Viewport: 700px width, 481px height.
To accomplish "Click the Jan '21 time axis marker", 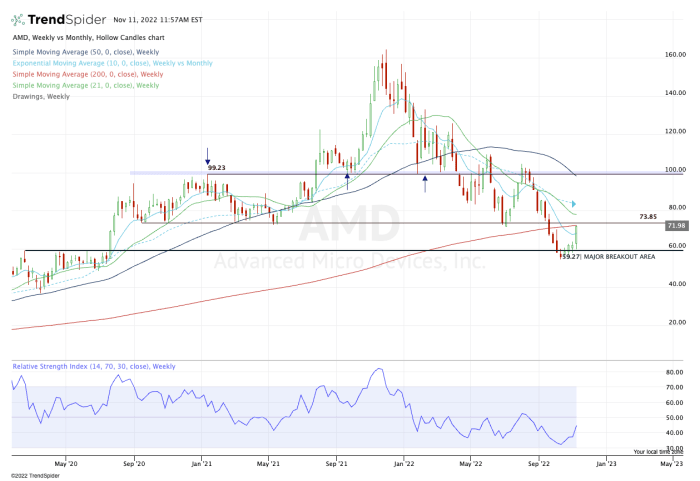I will tap(202, 463).
